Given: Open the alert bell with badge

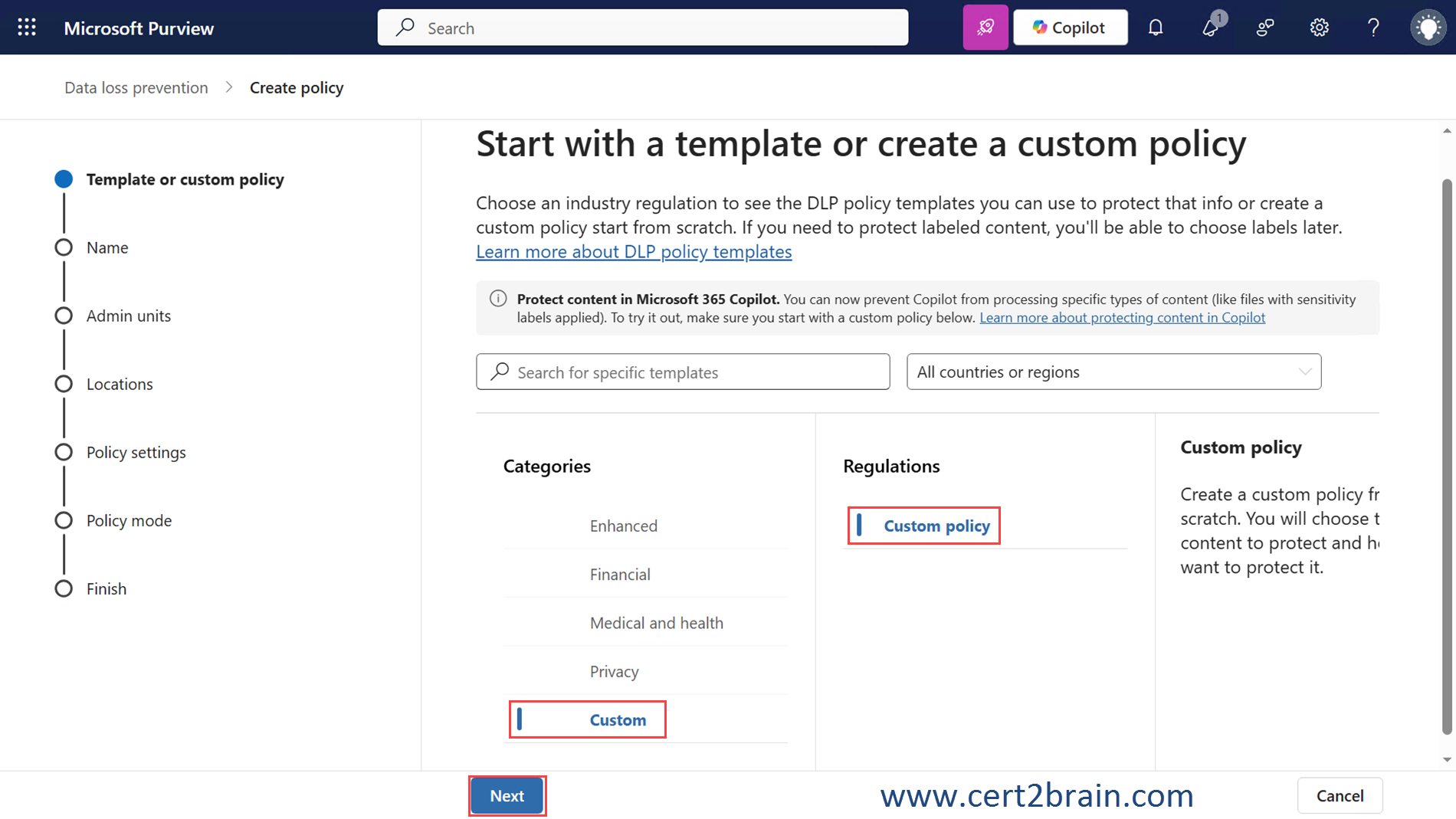Looking at the screenshot, I should 1211,28.
